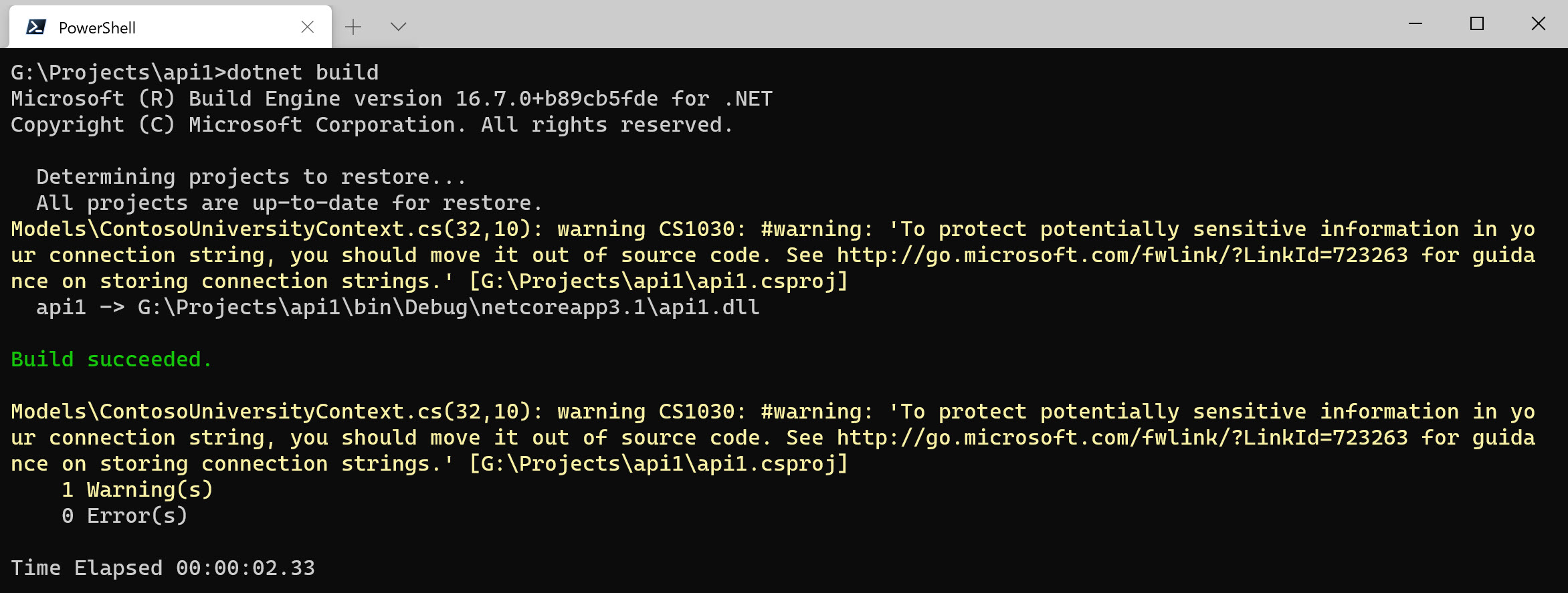Click the green Build succeeded message
This screenshot has height=593, width=1568.
[x=112, y=359]
